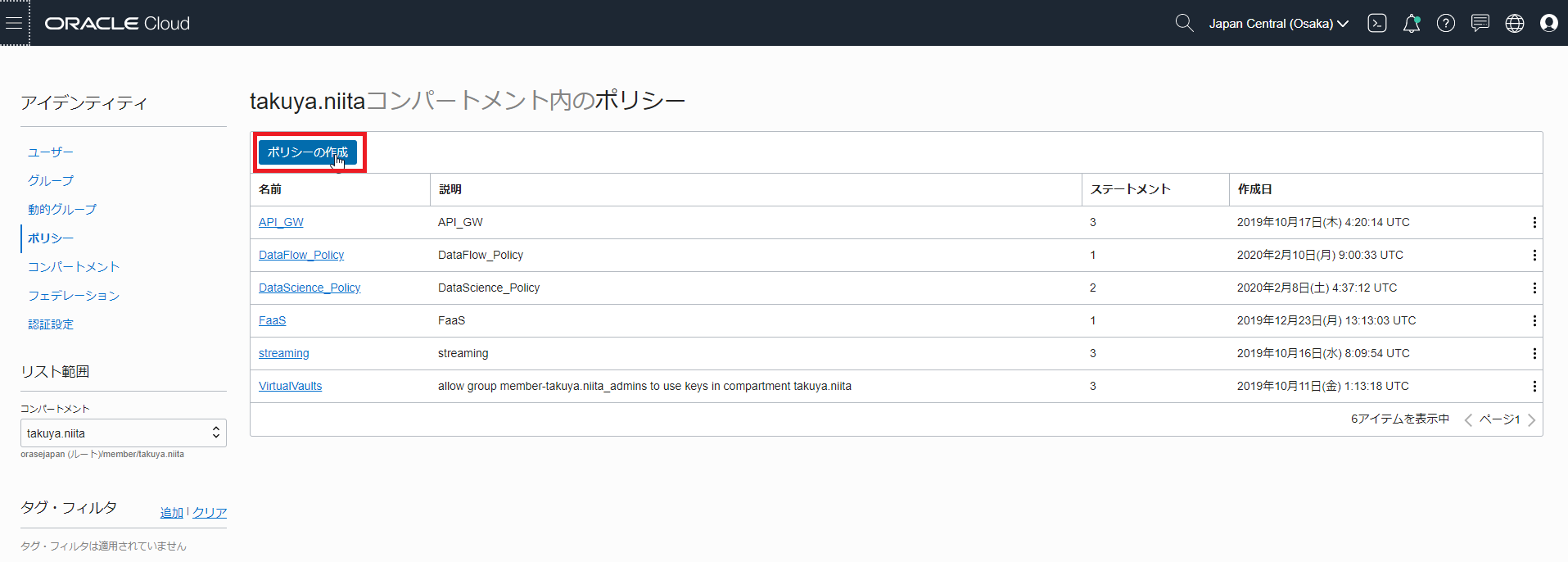Image resolution: width=1568 pixels, height=562 pixels.
Task: Expand the Japan Central (Osaka) region dropdown
Action: coord(1278,24)
